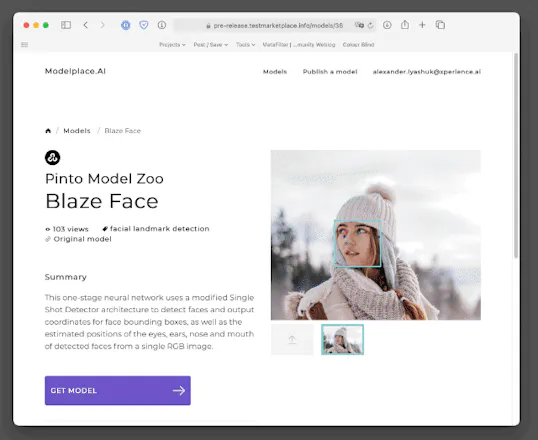
Task: Show tab overview icon
Action: [440, 25]
